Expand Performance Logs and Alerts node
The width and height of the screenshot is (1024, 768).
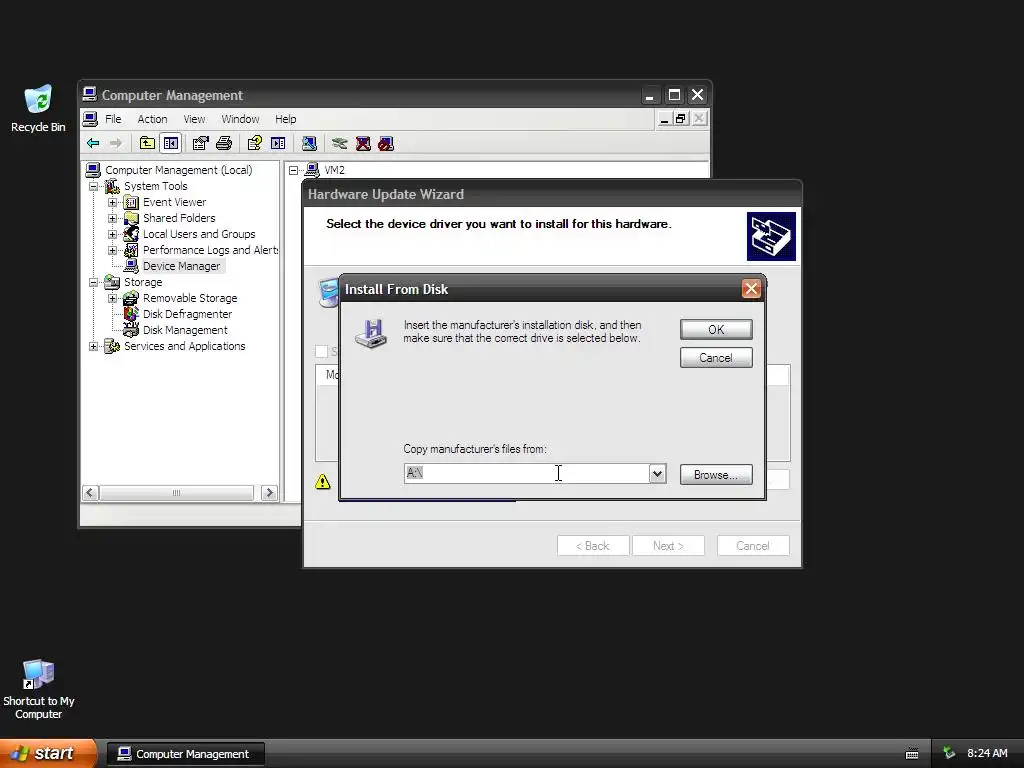[112, 250]
